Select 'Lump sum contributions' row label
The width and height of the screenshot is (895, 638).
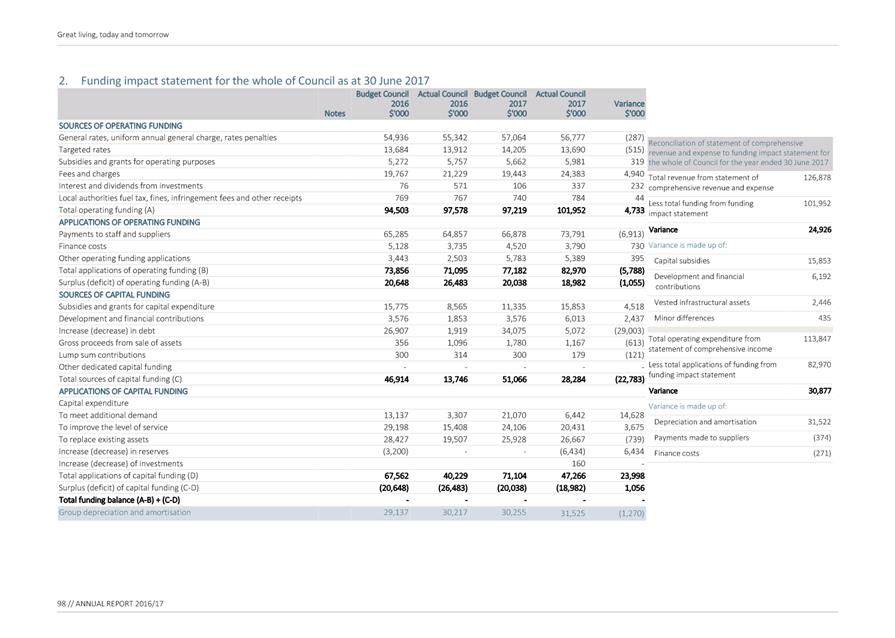(x=102, y=354)
